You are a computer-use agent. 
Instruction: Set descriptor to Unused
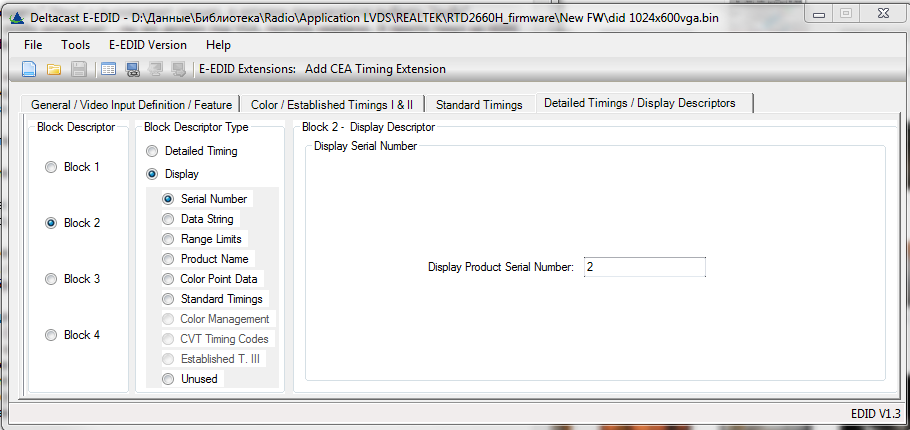point(168,379)
